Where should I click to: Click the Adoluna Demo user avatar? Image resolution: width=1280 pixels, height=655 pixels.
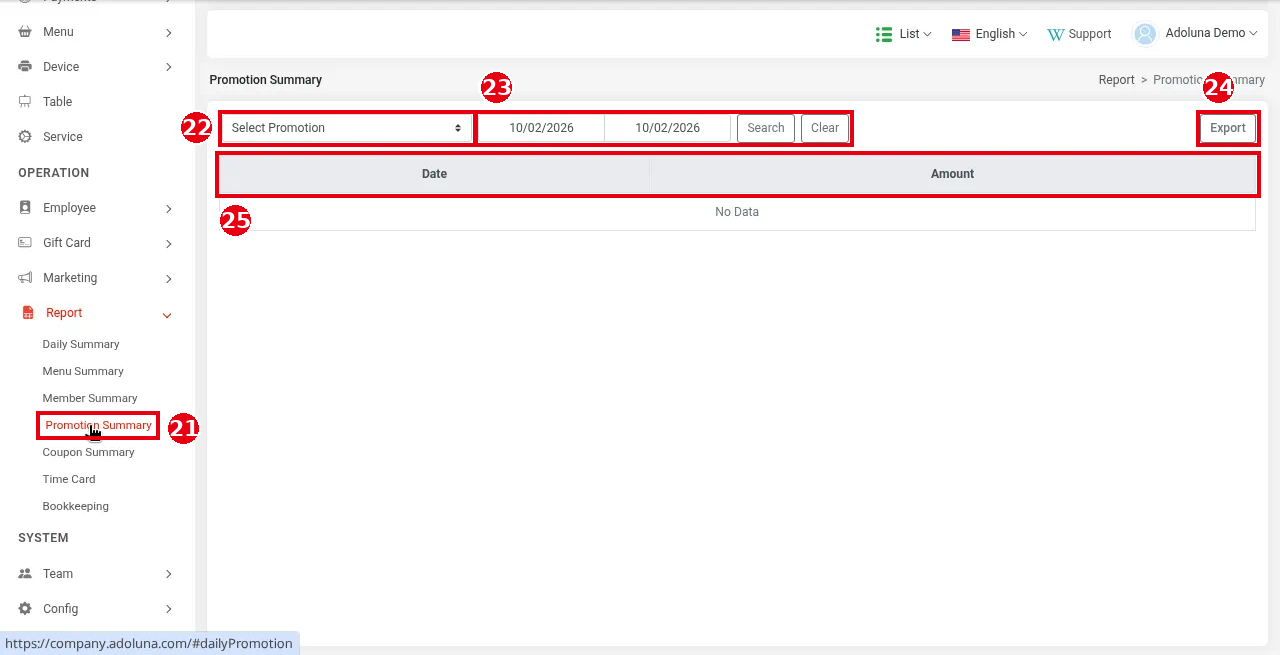coord(1145,34)
